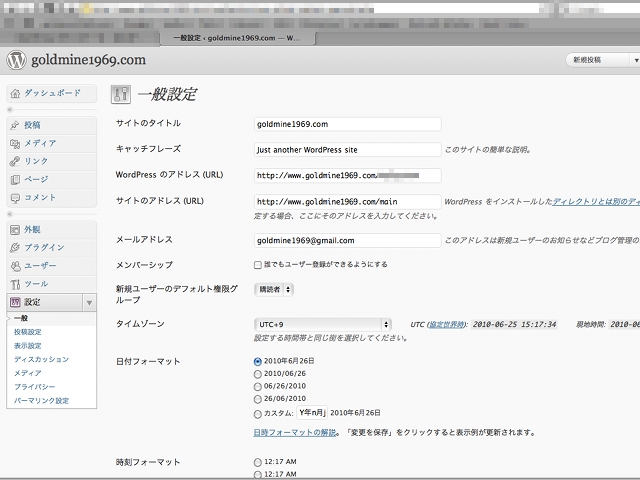Open リンク menu item
Image resolution: width=640 pixels, height=480 pixels.
click(x=36, y=161)
